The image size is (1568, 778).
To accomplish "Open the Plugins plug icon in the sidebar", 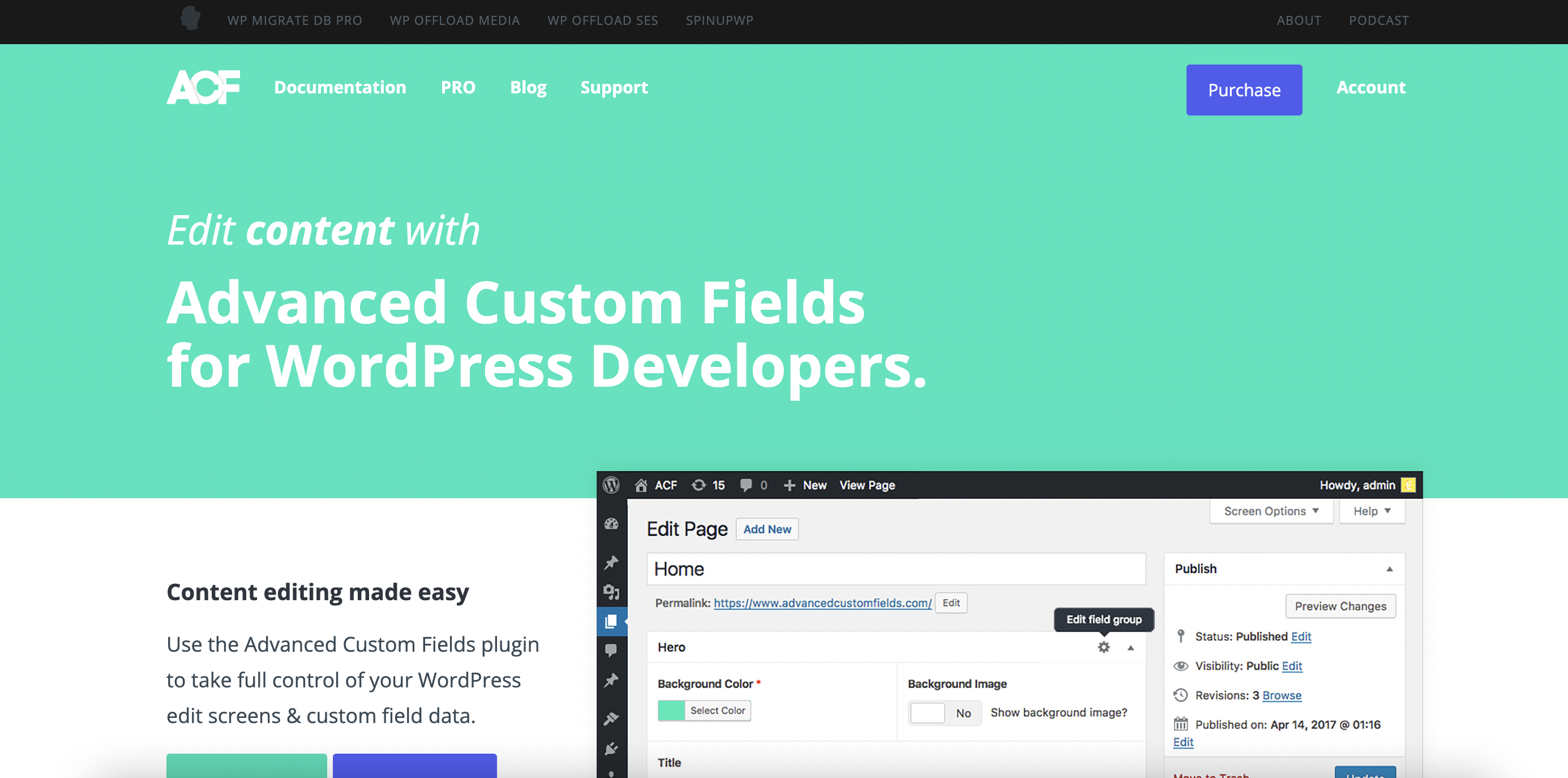I will tap(611, 748).
